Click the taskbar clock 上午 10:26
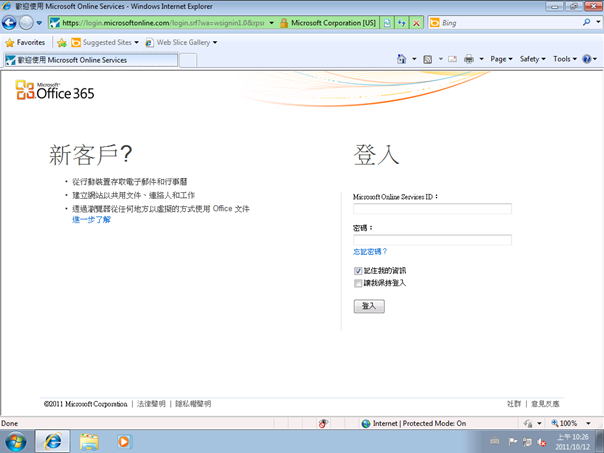 click(572, 437)
